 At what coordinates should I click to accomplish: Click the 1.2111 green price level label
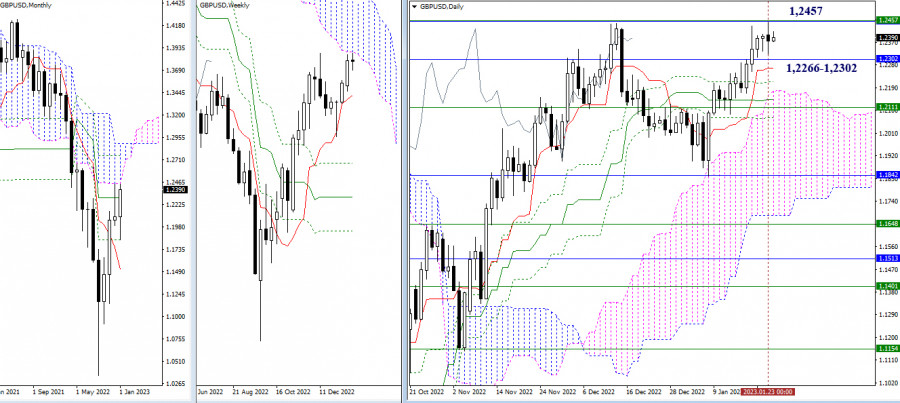(x=888, y=107)
